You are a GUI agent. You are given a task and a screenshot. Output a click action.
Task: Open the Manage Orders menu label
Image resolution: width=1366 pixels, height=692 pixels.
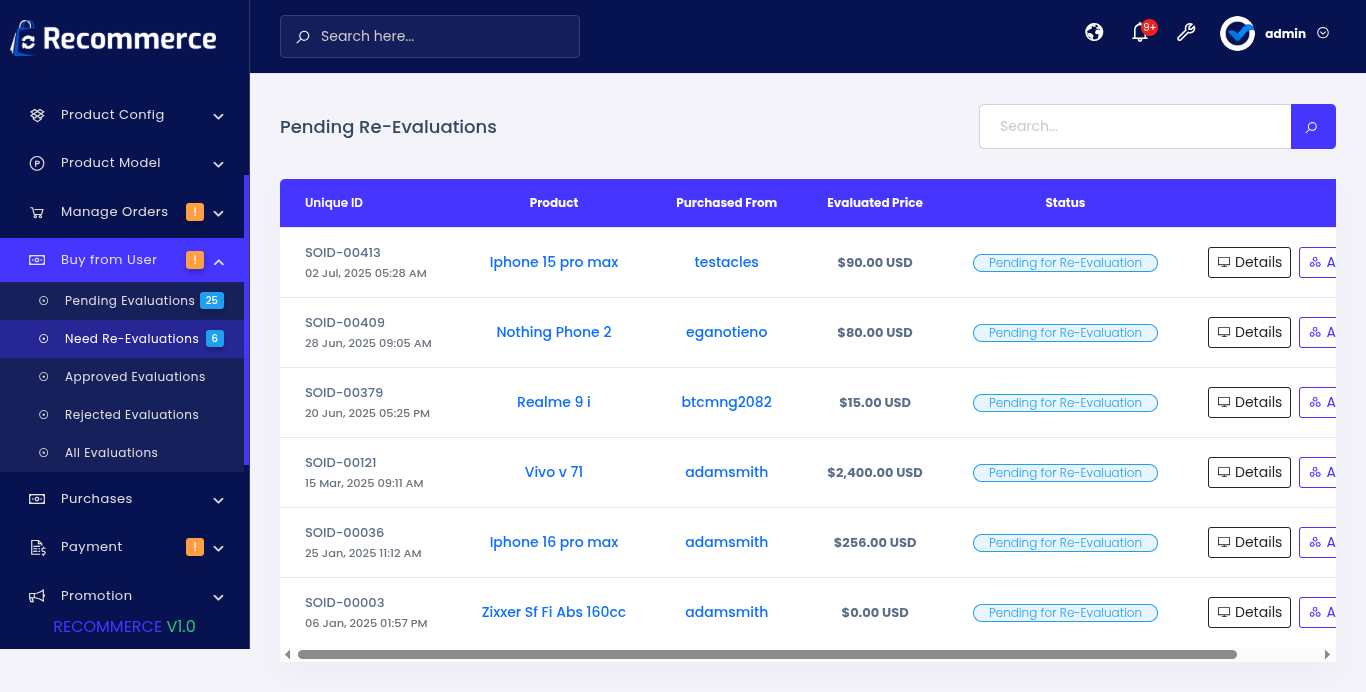click(114, 212)
